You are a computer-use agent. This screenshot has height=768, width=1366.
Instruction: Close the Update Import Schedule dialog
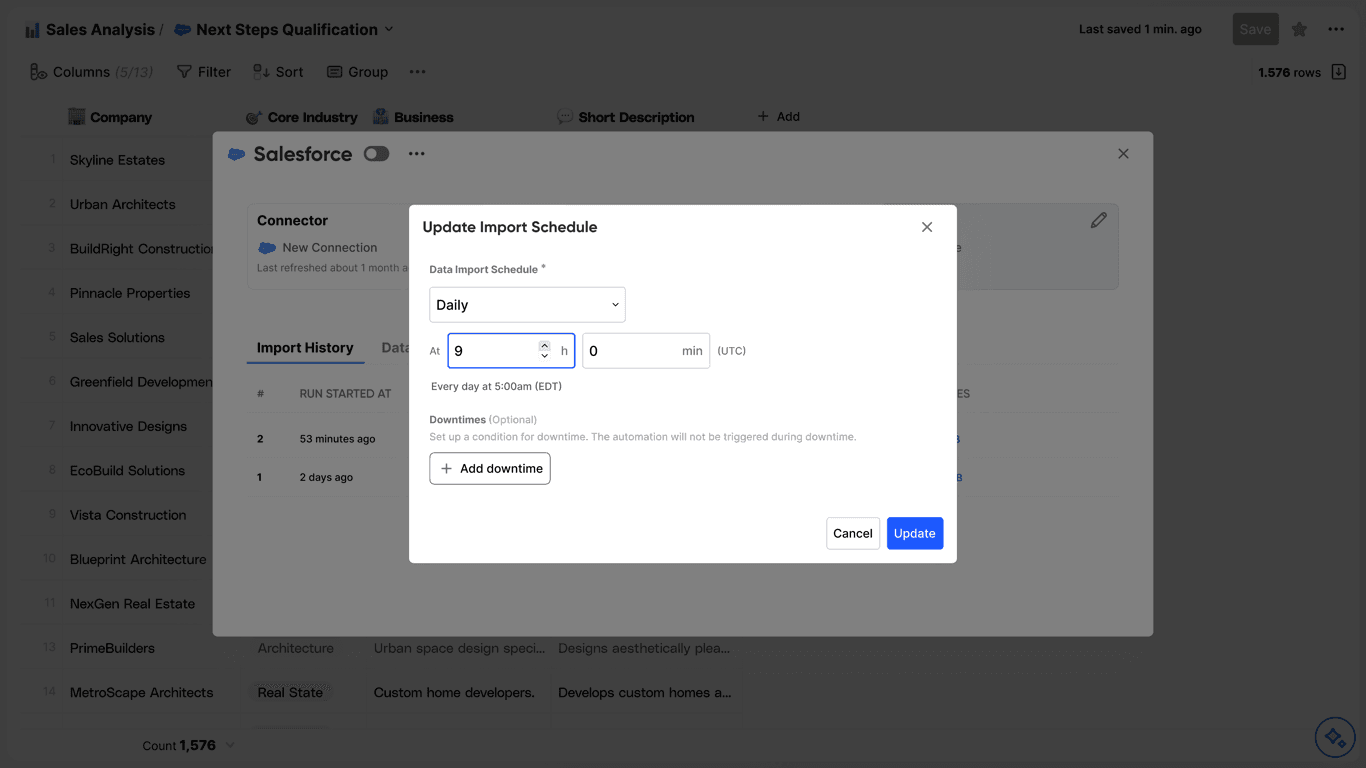(927, 227)
